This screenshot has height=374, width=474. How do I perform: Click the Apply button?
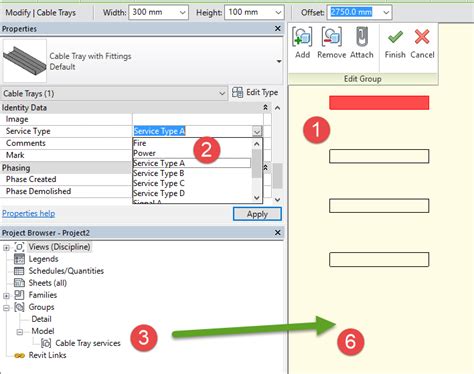coord(257,214)
